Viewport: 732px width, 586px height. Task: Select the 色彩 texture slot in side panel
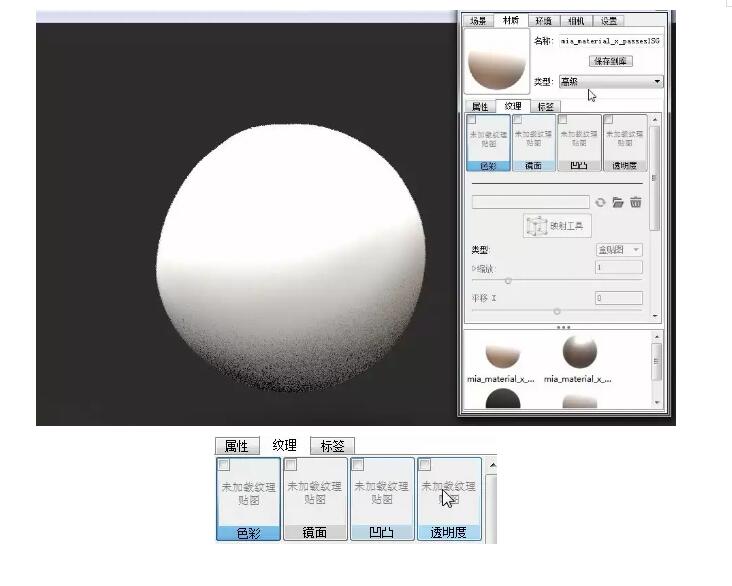(x=488, y=142)
